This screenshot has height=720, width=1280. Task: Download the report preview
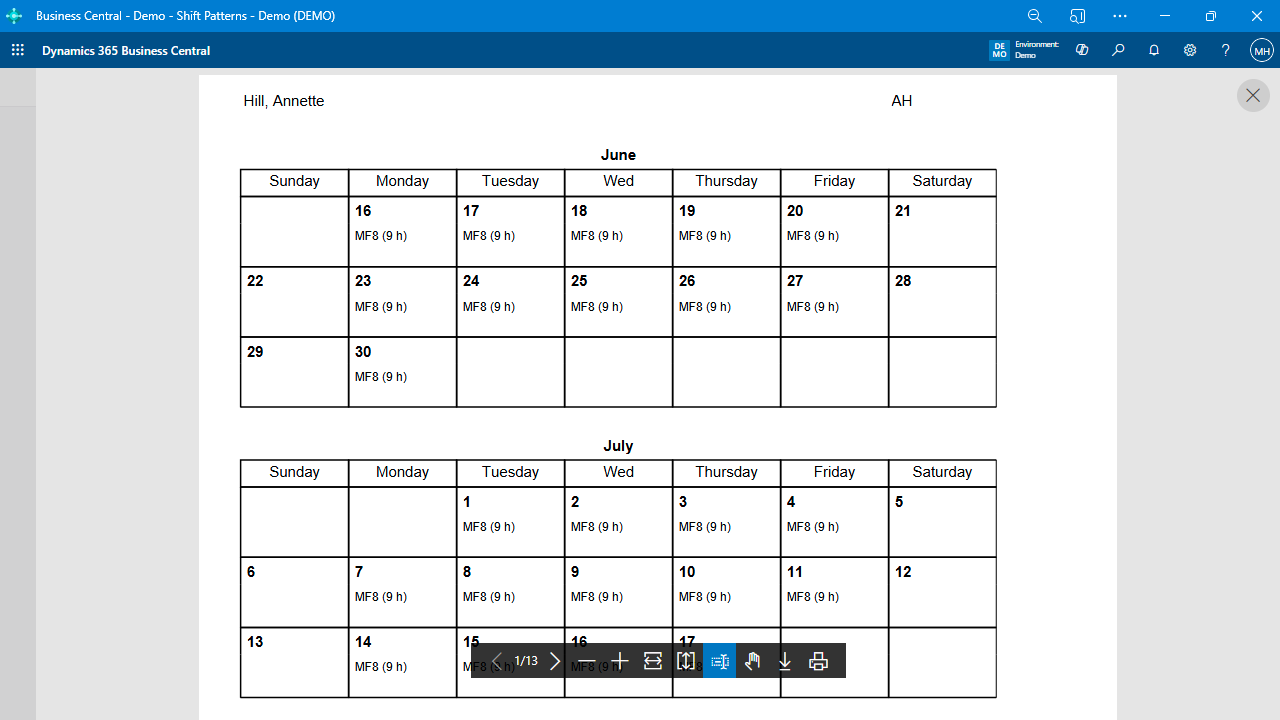coord(785,661)
